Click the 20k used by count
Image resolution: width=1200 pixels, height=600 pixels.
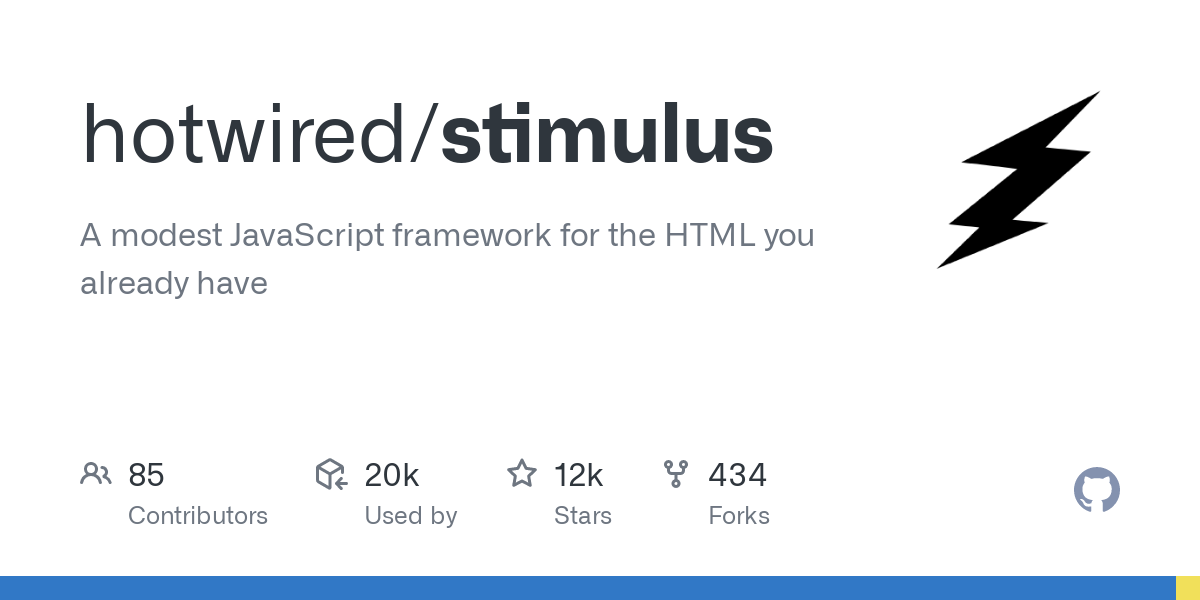(x=391, y=475)
